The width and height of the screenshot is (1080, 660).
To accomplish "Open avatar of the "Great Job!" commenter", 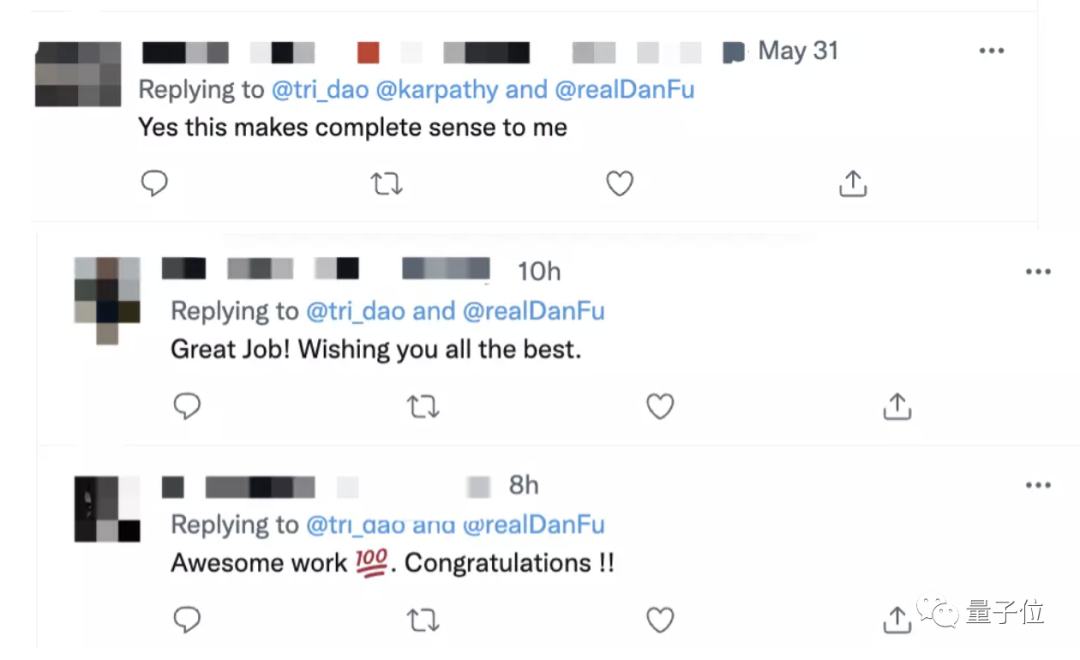I will (x=107, y=297).
